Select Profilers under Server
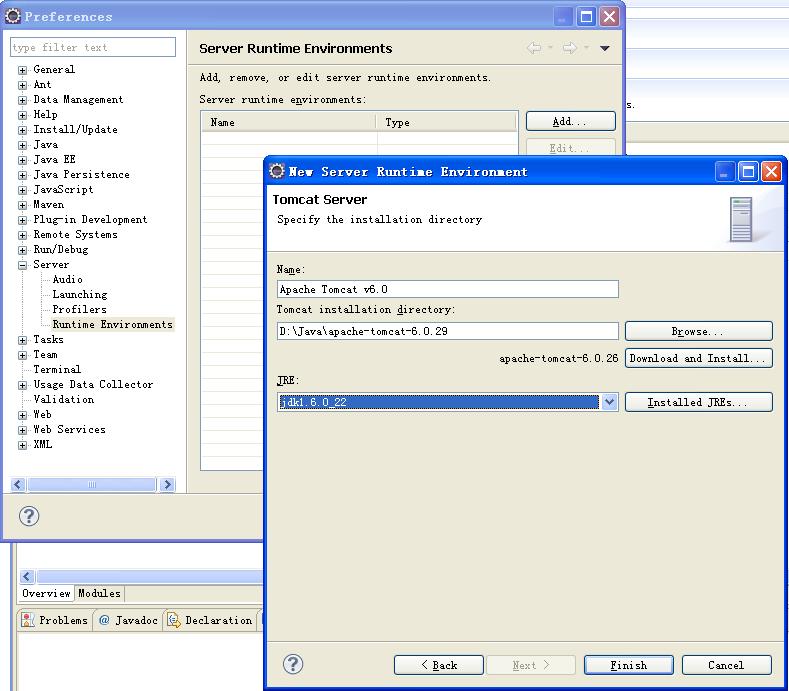 point(79,310)
